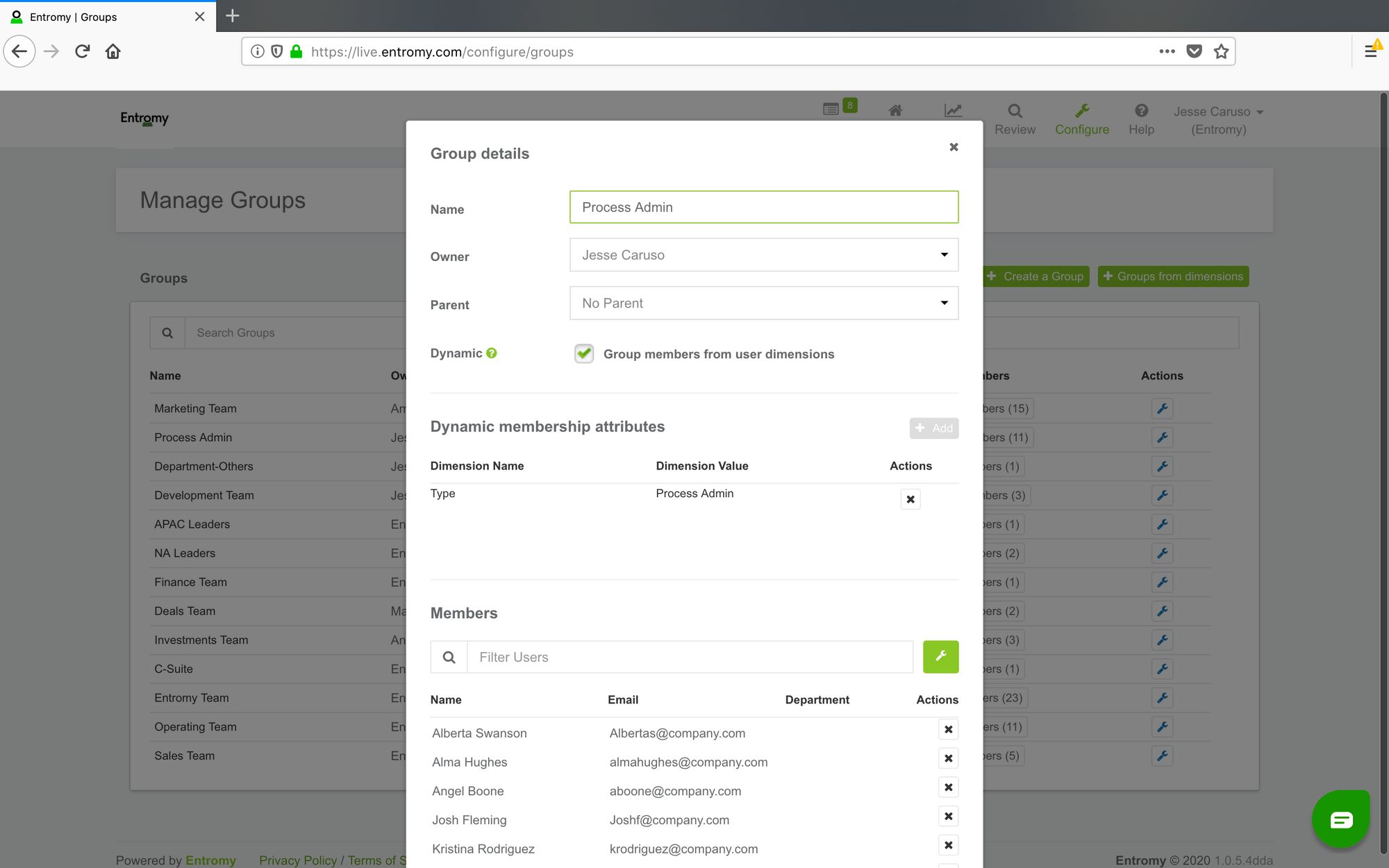Click the Groups from dimensions button
Viewport: 1389px width, 868px height.
(x=1173, y=276)
